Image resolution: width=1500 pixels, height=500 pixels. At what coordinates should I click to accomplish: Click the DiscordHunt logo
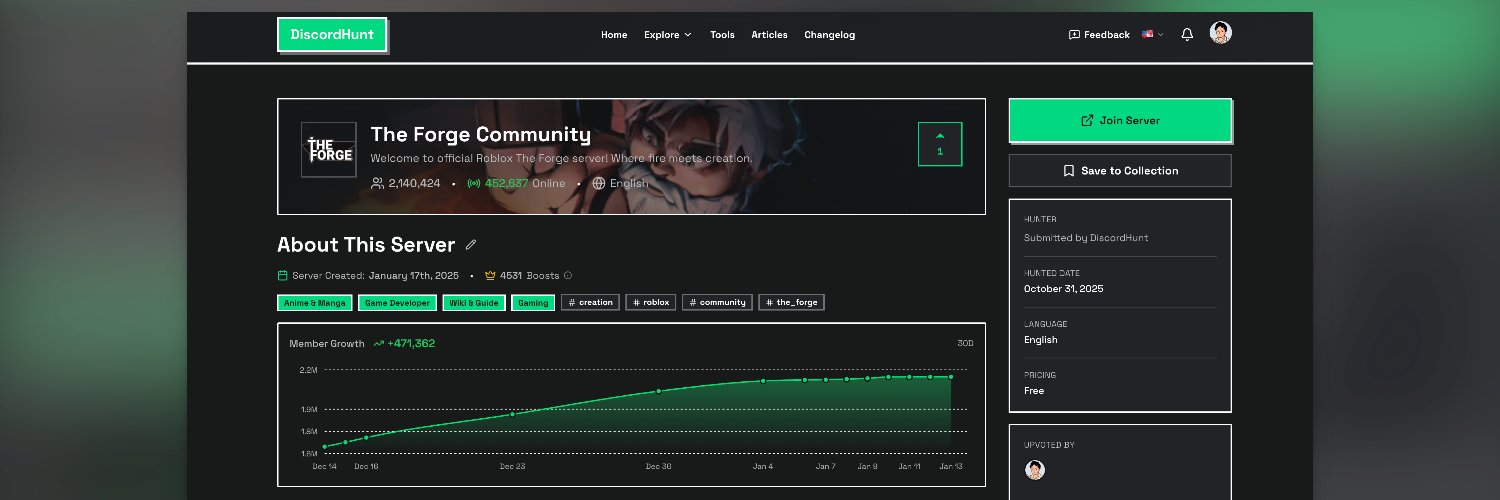pyautogui.click(x=332, y=34)
